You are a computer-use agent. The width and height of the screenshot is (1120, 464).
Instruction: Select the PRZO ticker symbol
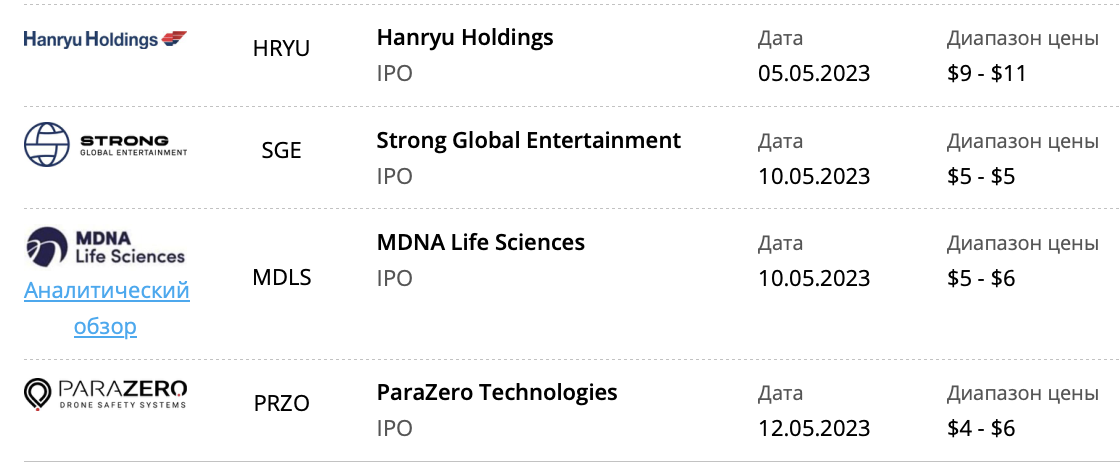coord(281,403)
